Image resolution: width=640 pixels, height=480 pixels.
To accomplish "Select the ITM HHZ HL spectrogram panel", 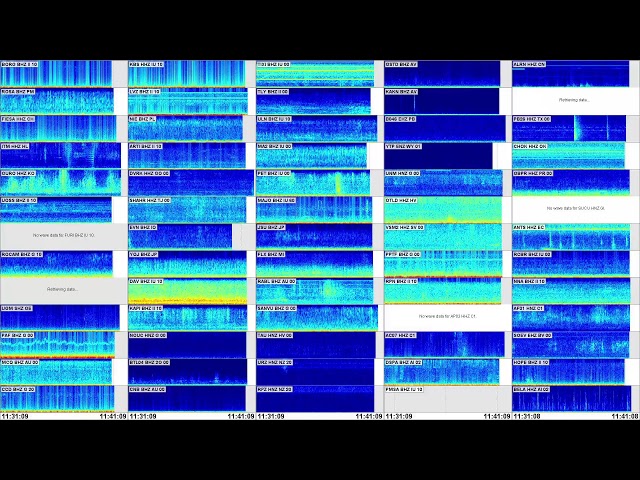I will pyautogui.click(x=60, y=155).
